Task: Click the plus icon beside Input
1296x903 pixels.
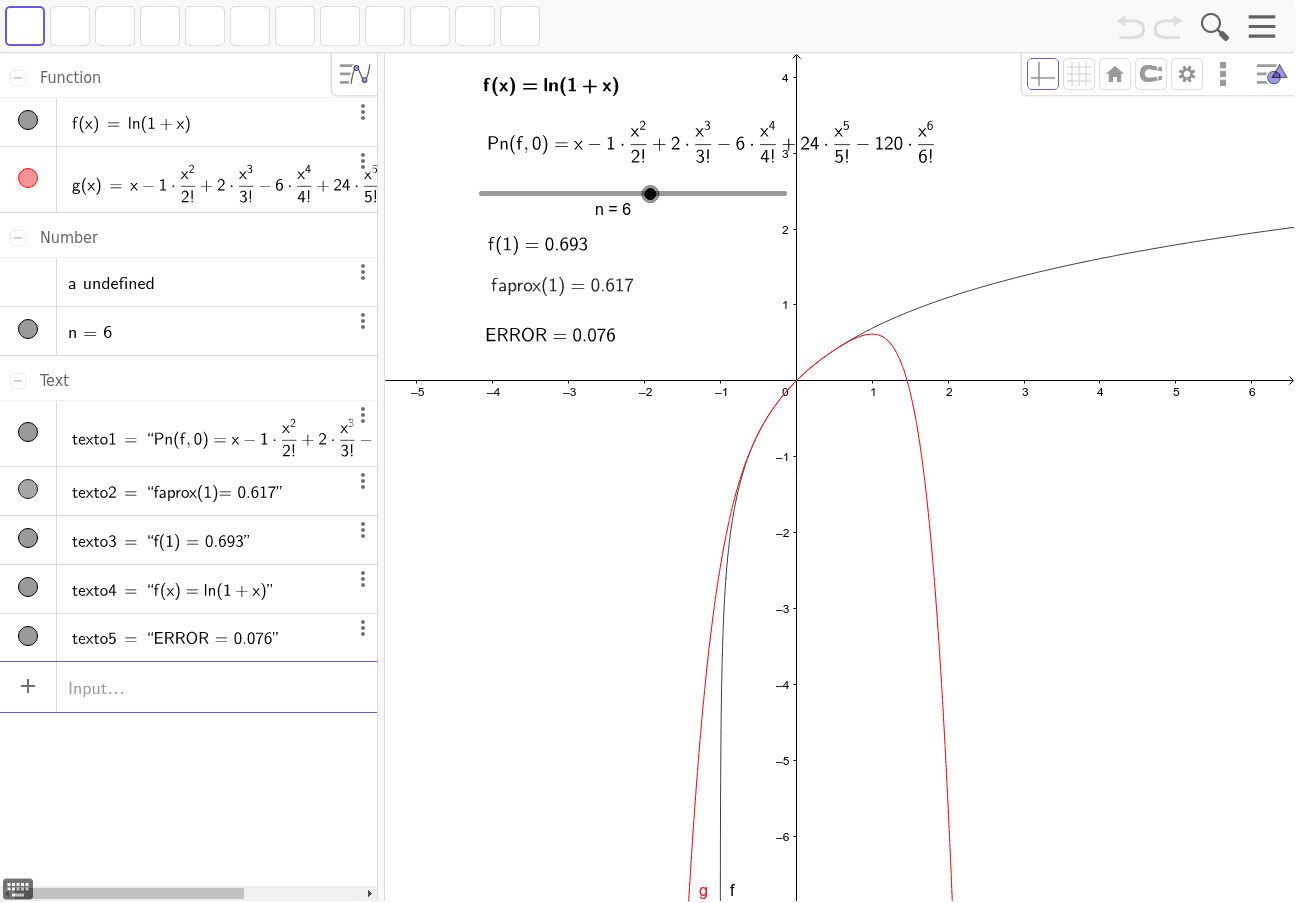Action: click(x=28, y=686)
